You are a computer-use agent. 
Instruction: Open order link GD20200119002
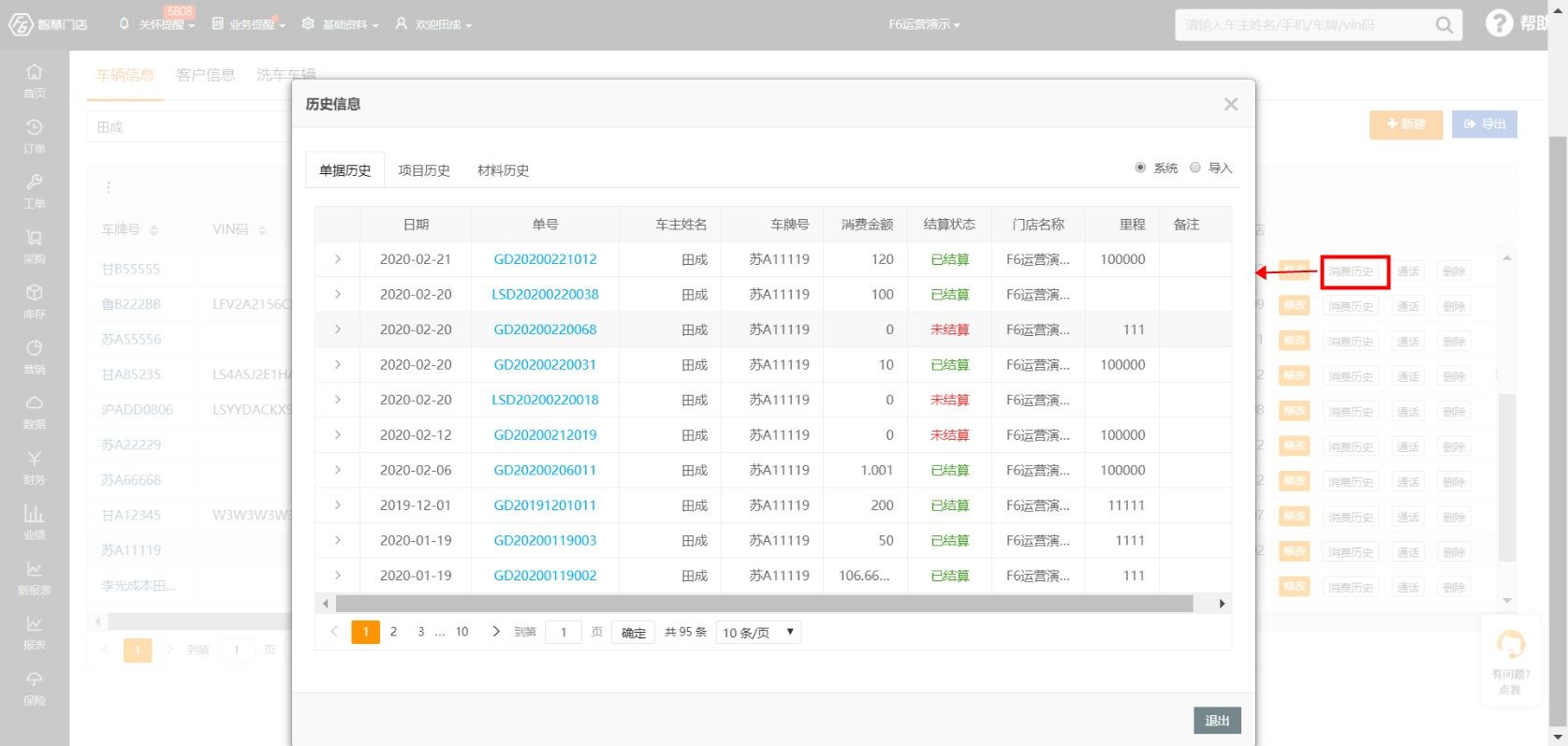pos(545,576)
